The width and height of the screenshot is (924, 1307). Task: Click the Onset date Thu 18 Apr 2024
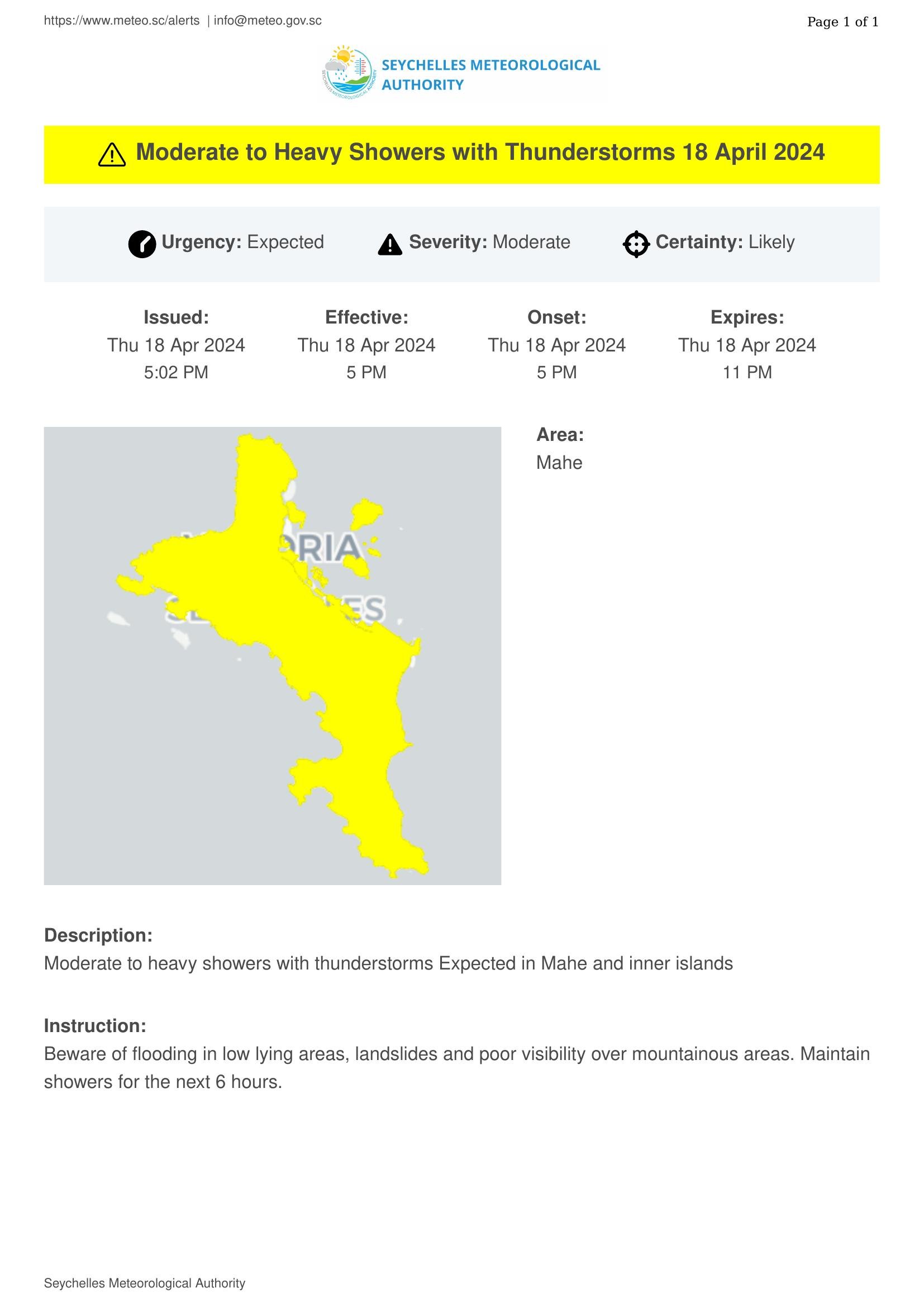point(556,345)
